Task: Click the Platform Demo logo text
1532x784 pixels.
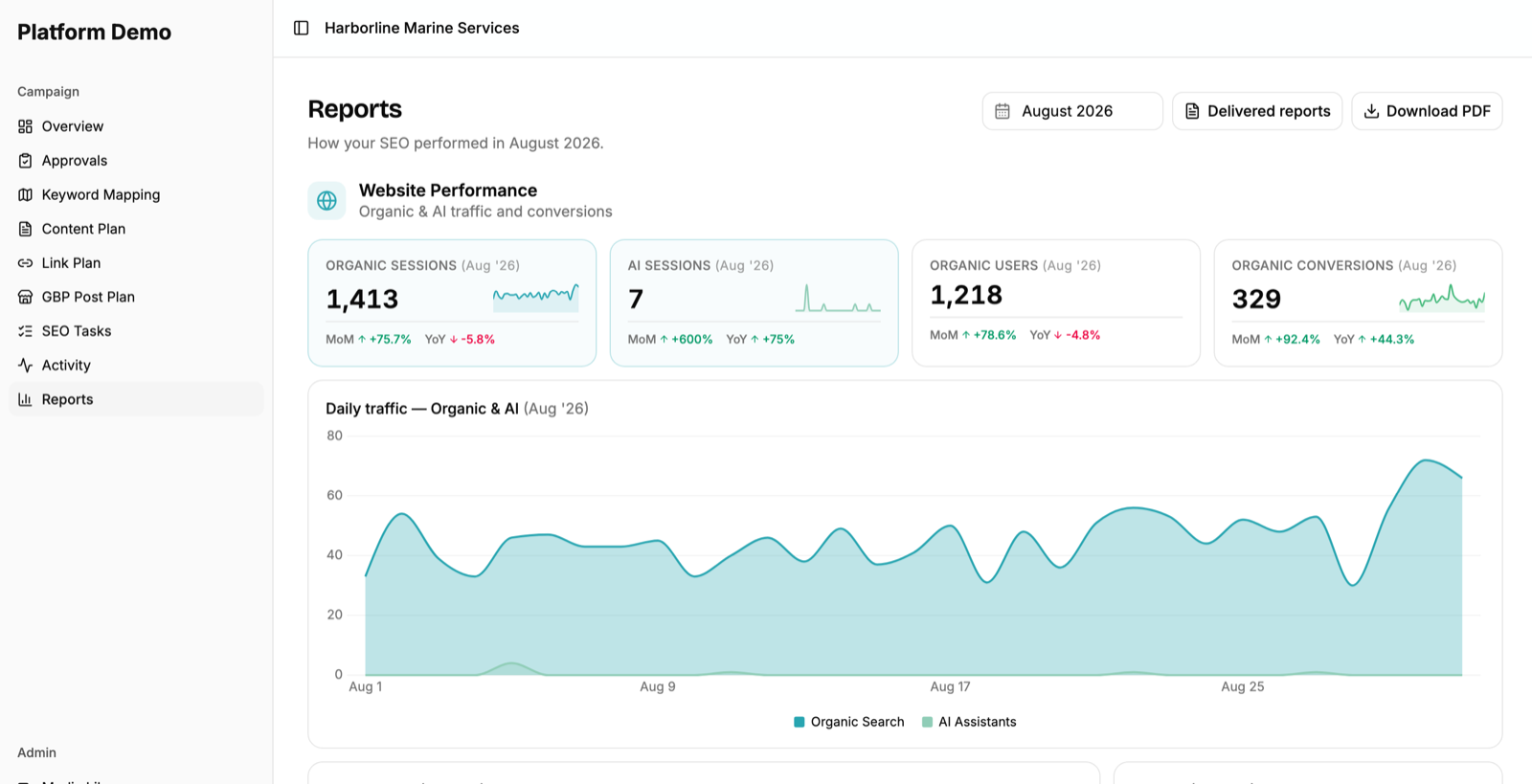Action: (94, 32)
